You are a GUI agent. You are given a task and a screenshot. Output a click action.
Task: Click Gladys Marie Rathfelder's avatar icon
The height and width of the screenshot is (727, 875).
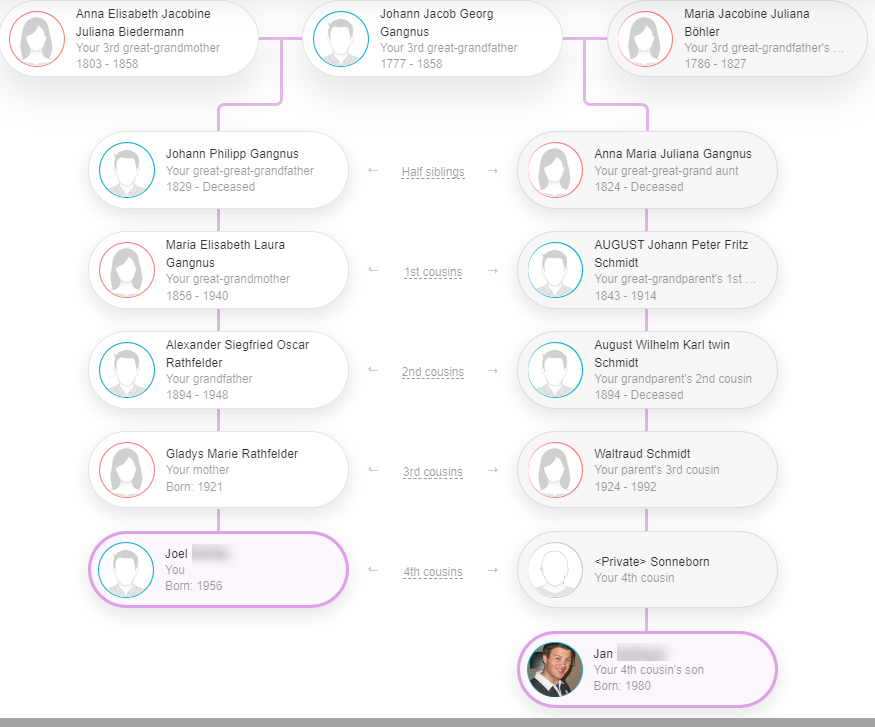pos(127,470)
